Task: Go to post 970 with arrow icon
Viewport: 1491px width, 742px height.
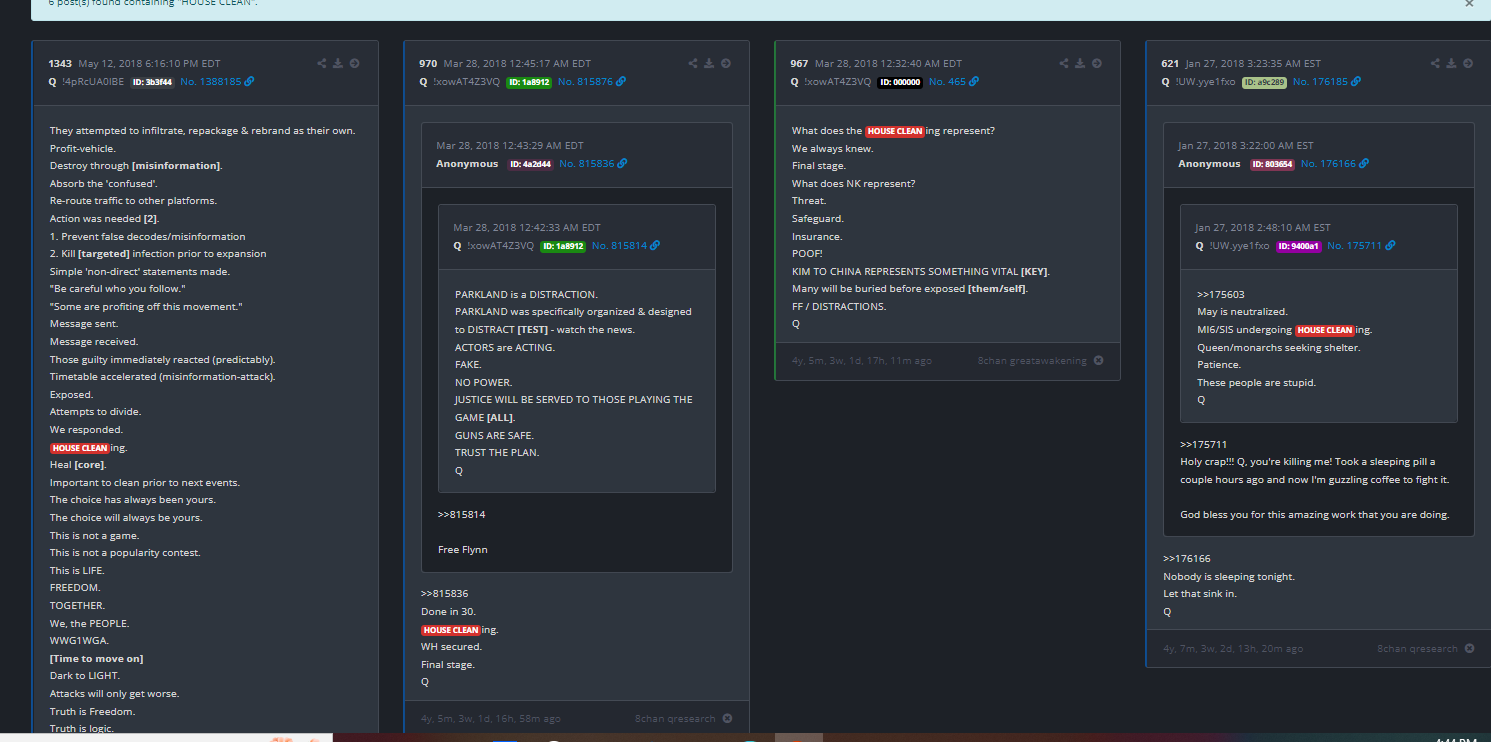Action: click(x=726, y=63)
